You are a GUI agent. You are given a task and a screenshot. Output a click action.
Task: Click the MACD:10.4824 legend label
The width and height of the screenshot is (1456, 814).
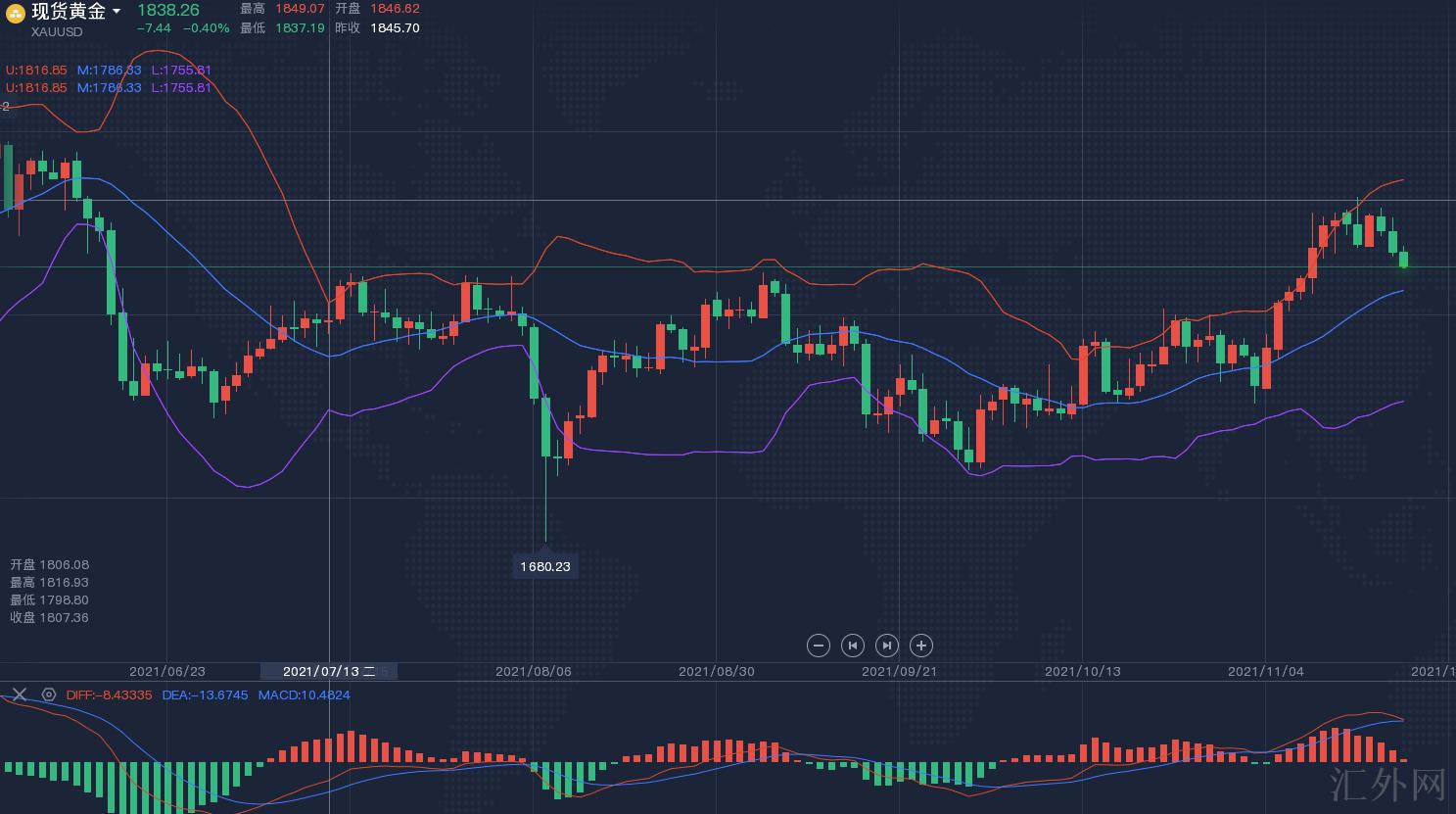click(304, 694)
